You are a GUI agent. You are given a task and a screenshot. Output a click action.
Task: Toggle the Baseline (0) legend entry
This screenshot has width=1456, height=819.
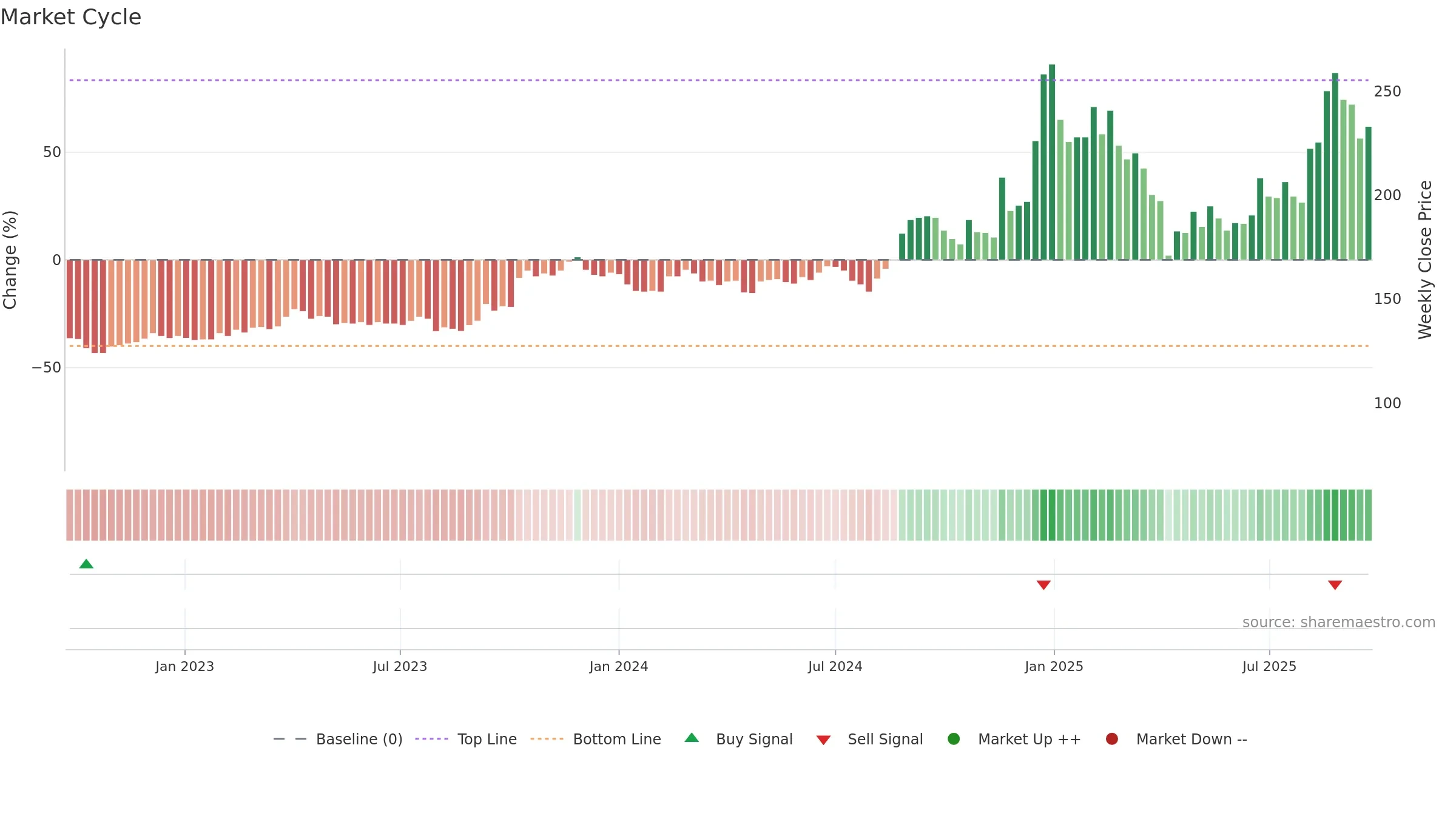pos(338,739)
